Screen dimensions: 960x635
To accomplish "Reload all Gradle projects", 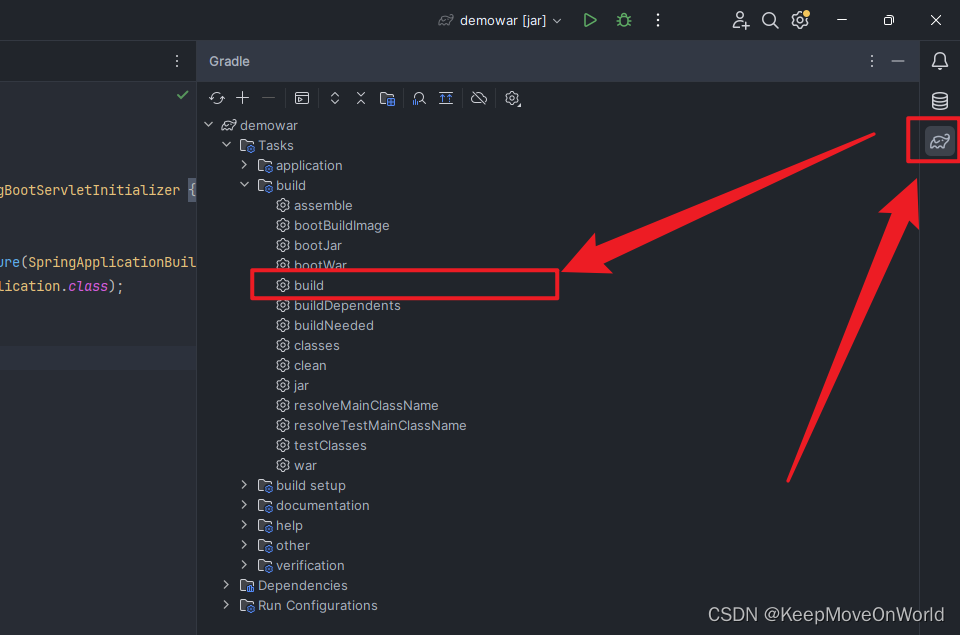I will pos(216,98).
